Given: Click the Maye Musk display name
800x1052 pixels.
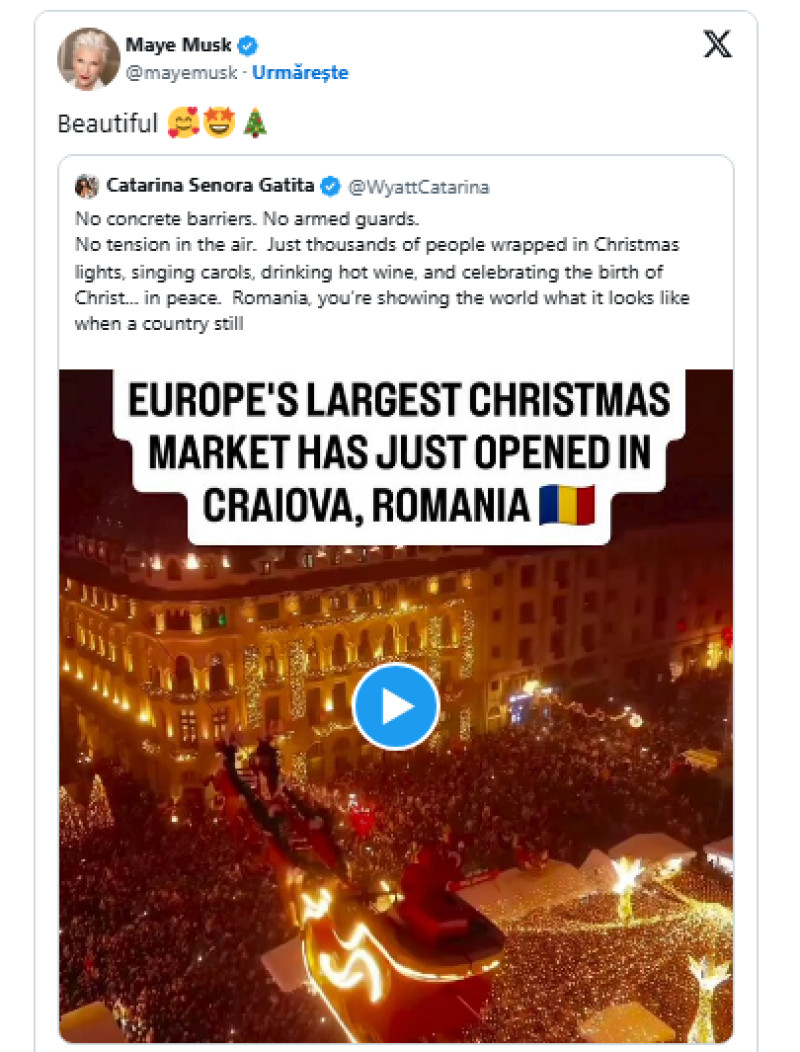Looking at the screenshot, I should pos(178,45).
